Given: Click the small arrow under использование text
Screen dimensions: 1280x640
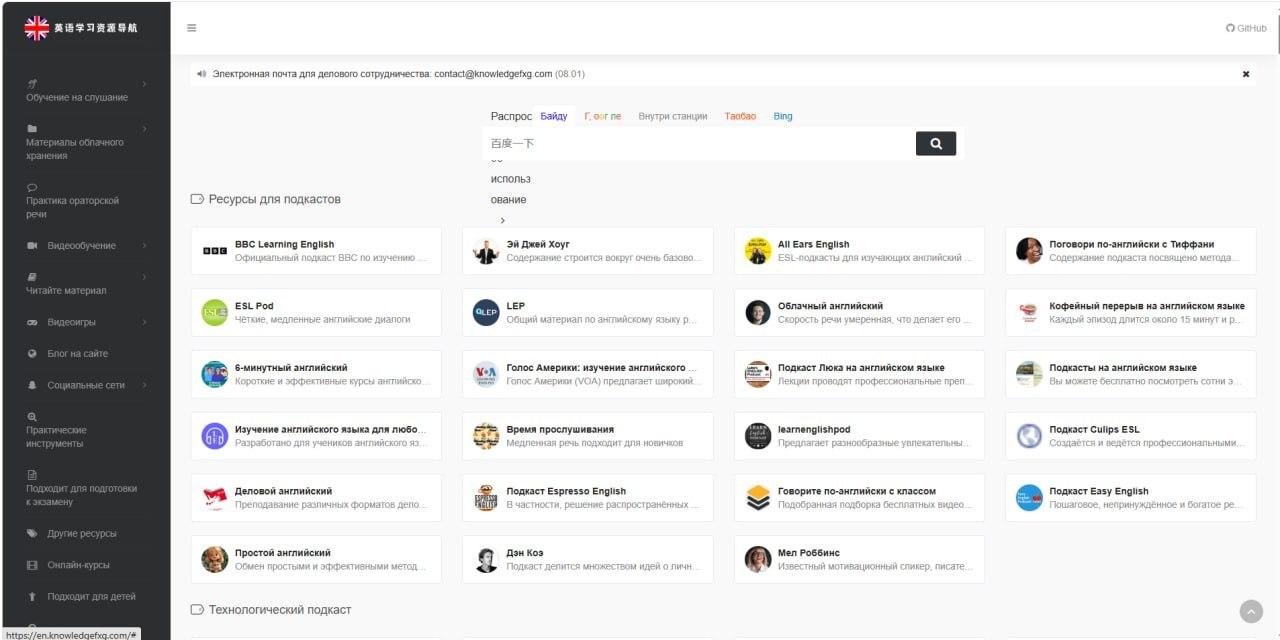Looking at the screenshot, I should pyautogui.click(x=503, y=220).
